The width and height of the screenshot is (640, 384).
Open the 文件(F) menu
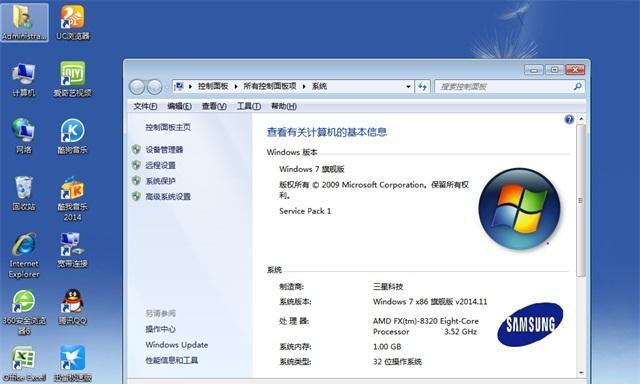[x=145, y=106]
